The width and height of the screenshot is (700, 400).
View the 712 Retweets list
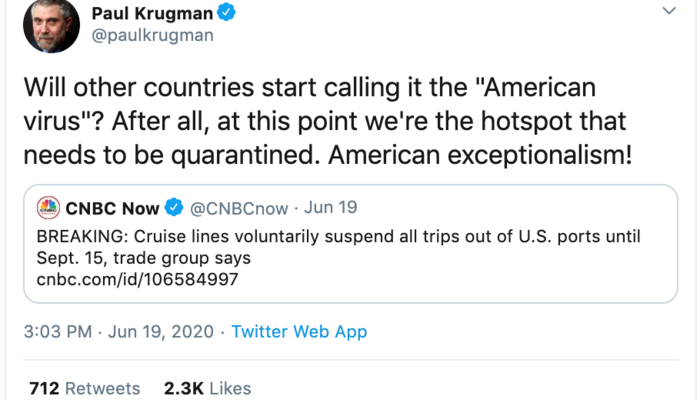(85, 388)
